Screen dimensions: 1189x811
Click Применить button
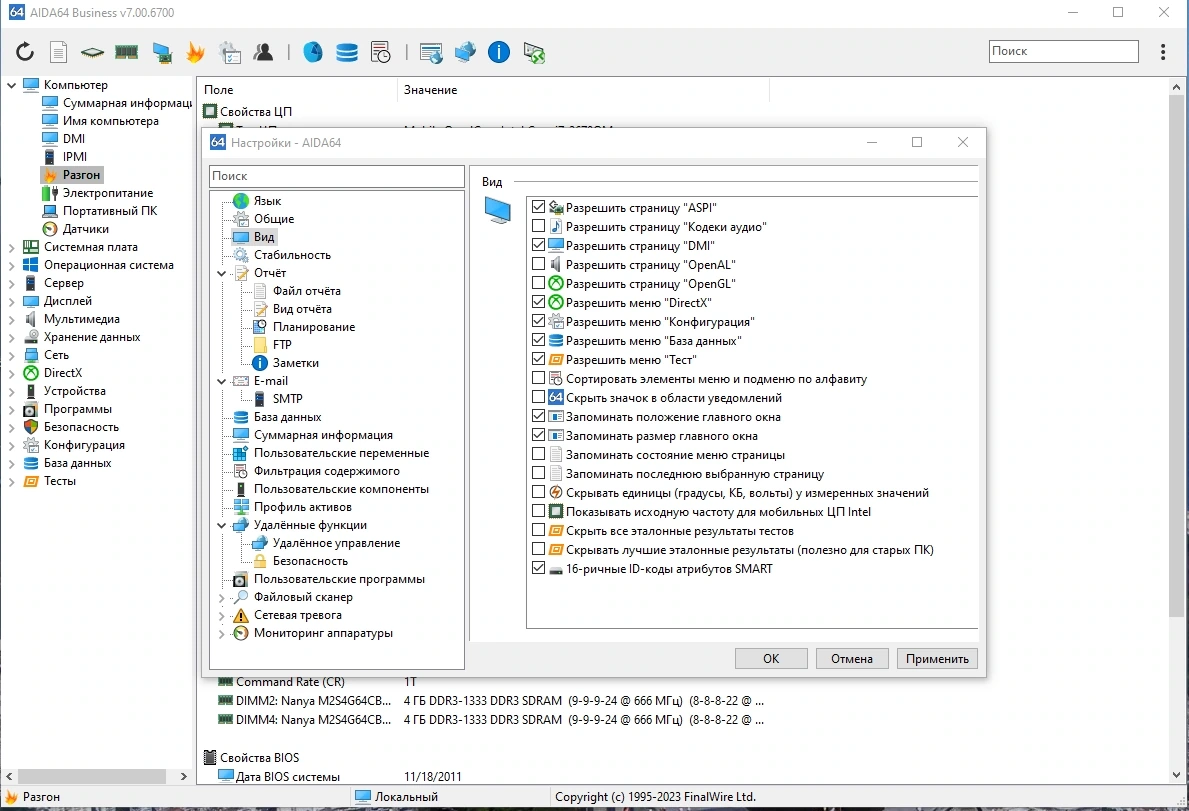937,659
